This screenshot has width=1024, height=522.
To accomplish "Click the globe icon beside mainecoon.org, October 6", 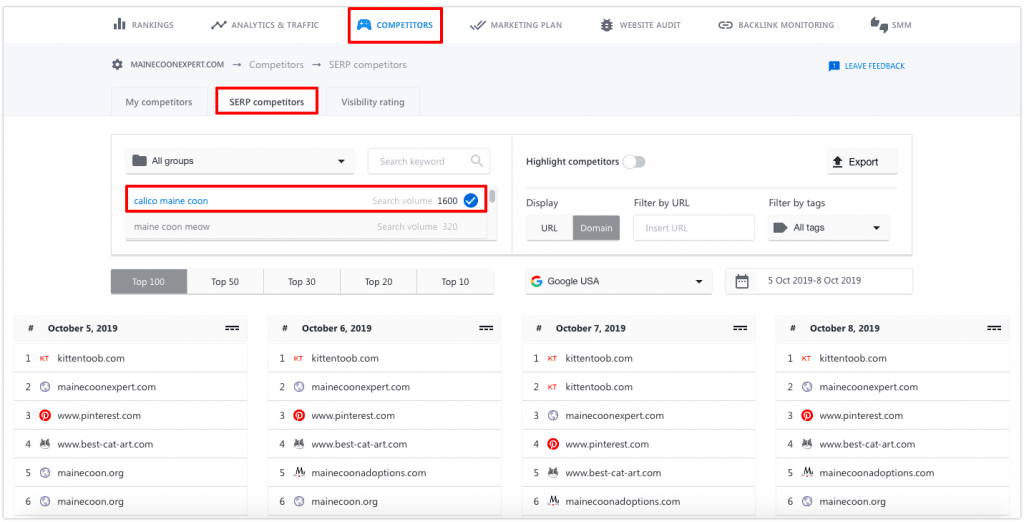I will 299,502.
